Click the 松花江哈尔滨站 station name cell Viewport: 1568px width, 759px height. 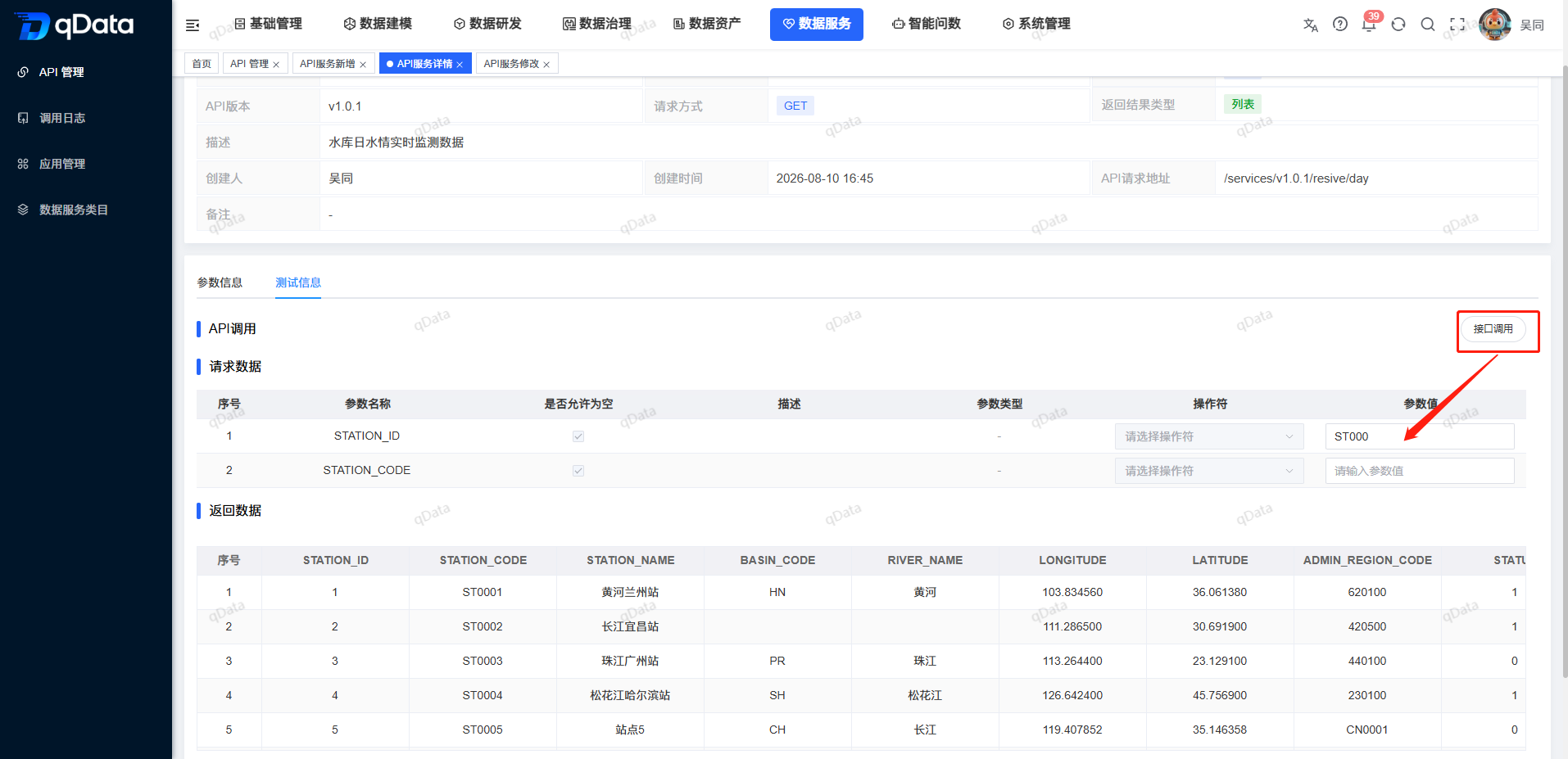(630, 695)
